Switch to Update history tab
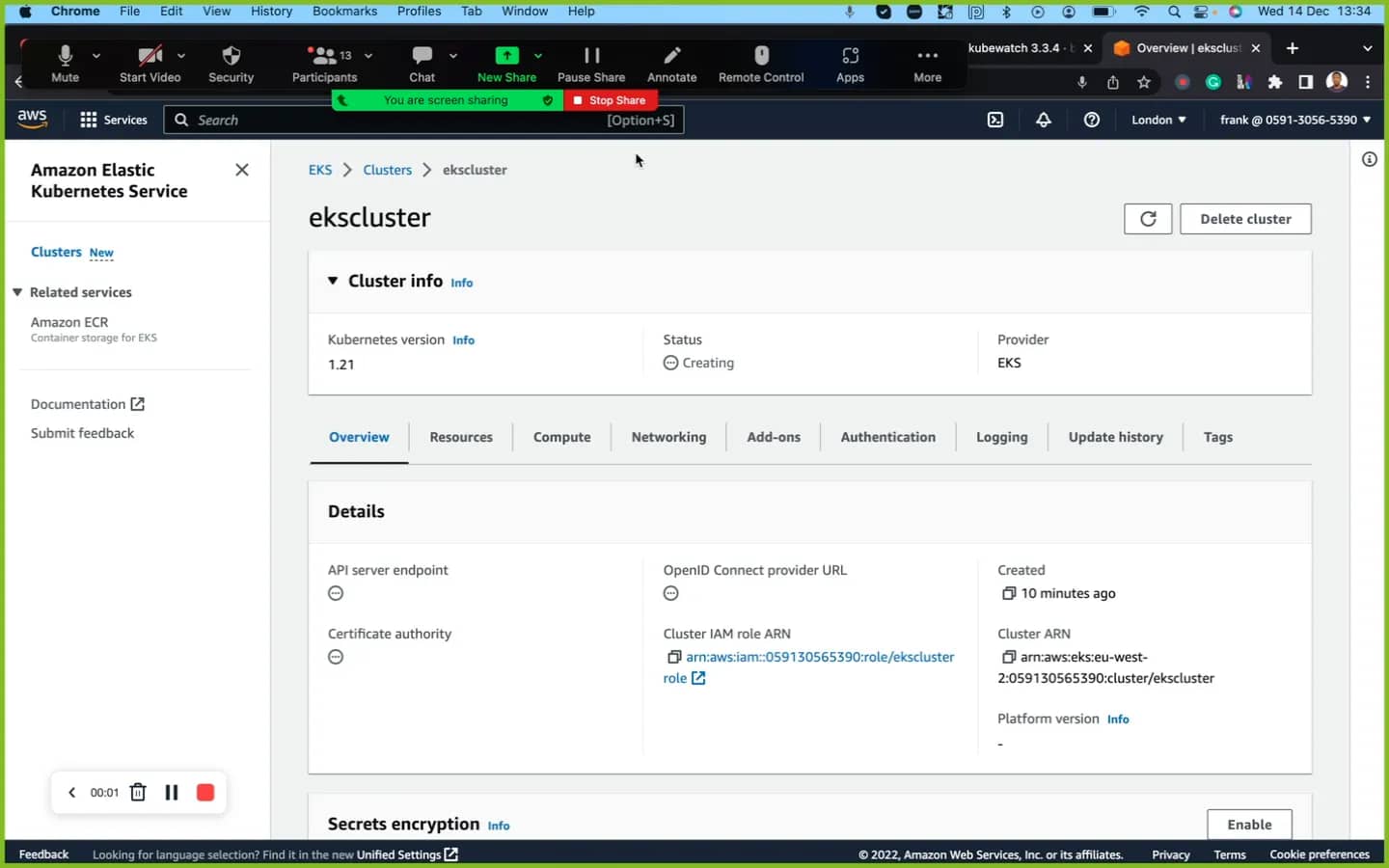The image size is (1389, 868). pos(1116,437)
